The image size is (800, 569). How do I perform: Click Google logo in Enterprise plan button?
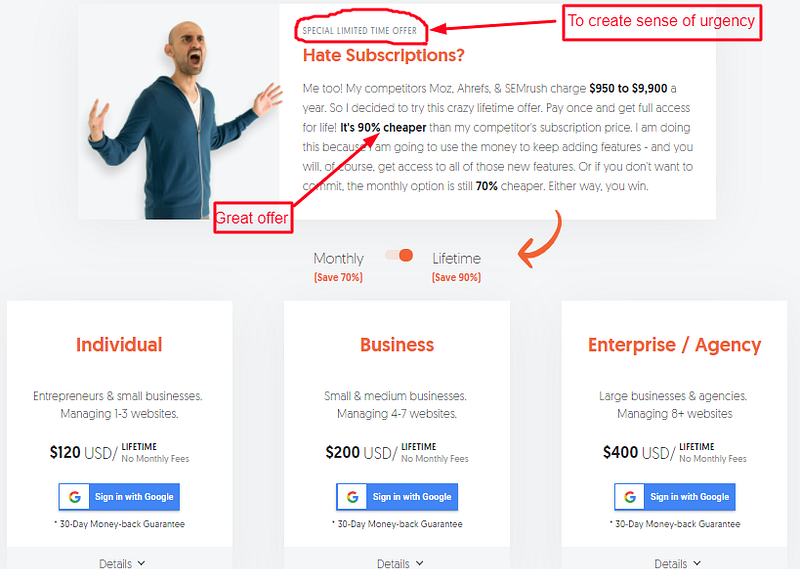tap(630, 497)
